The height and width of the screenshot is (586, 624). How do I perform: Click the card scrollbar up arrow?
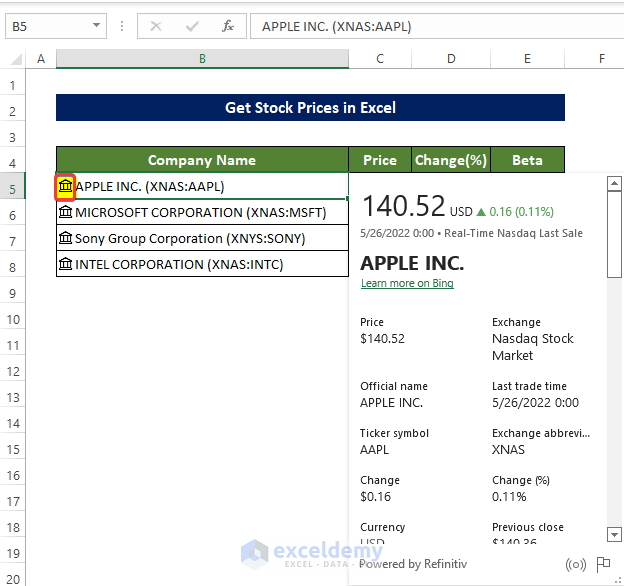click(x=614, y=183)
